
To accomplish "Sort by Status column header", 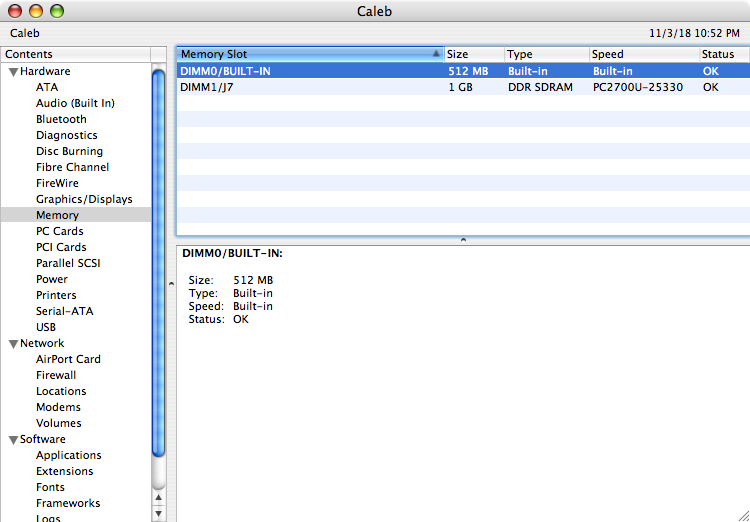I will coord(724,54).
